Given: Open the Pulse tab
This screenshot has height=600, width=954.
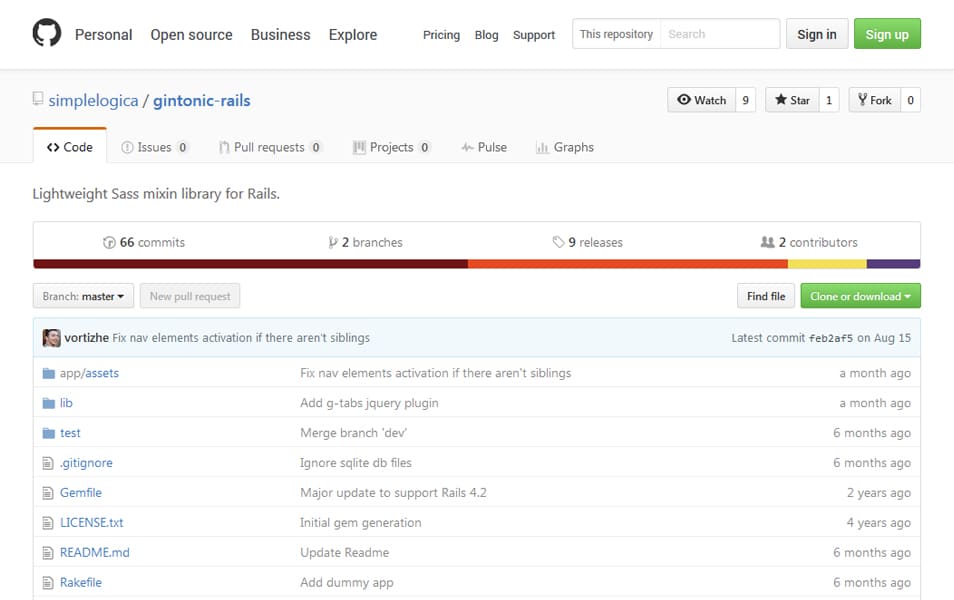Looking at the screenshot, I should tap(484, 147).
